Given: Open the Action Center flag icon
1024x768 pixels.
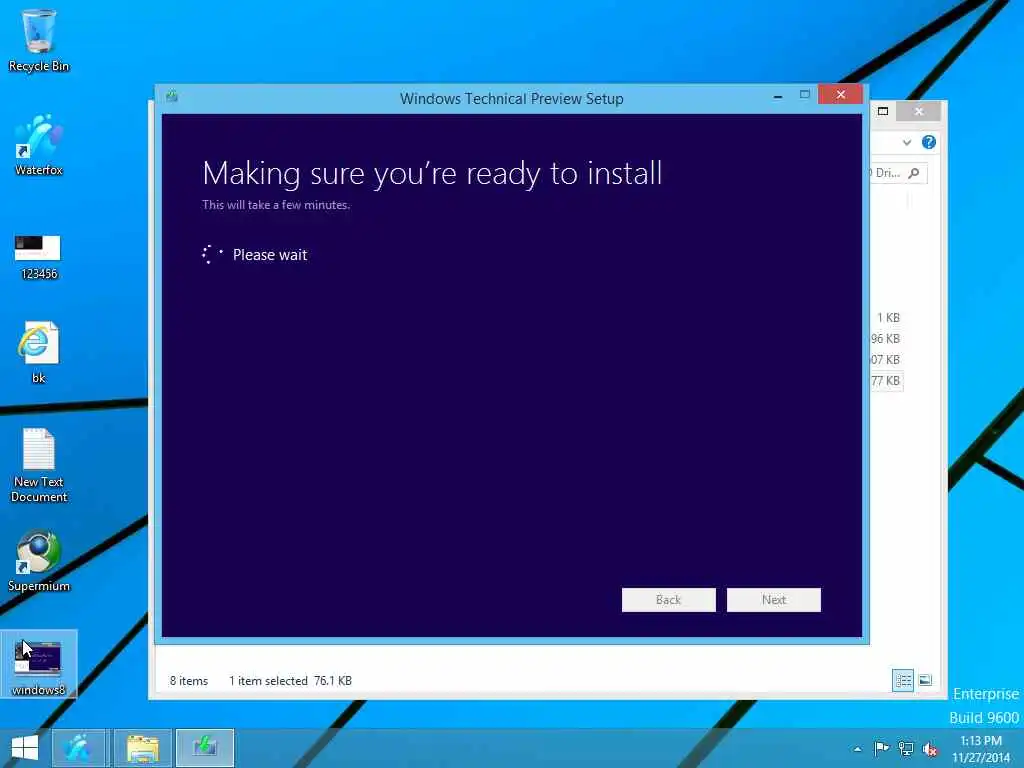Looking at the screenshot, I should 881,748.
